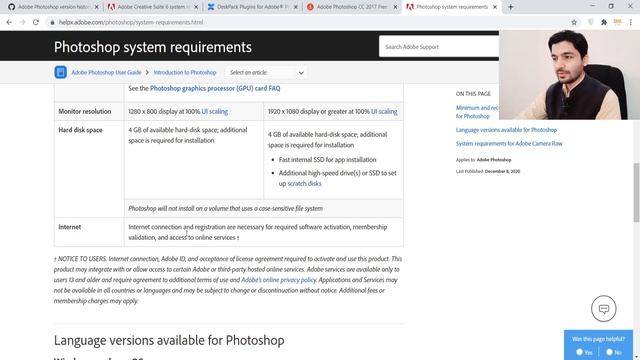This screenshot has width=640, height=360.
Task: Open the chat bubble support icon
Action: coord(604,309)
